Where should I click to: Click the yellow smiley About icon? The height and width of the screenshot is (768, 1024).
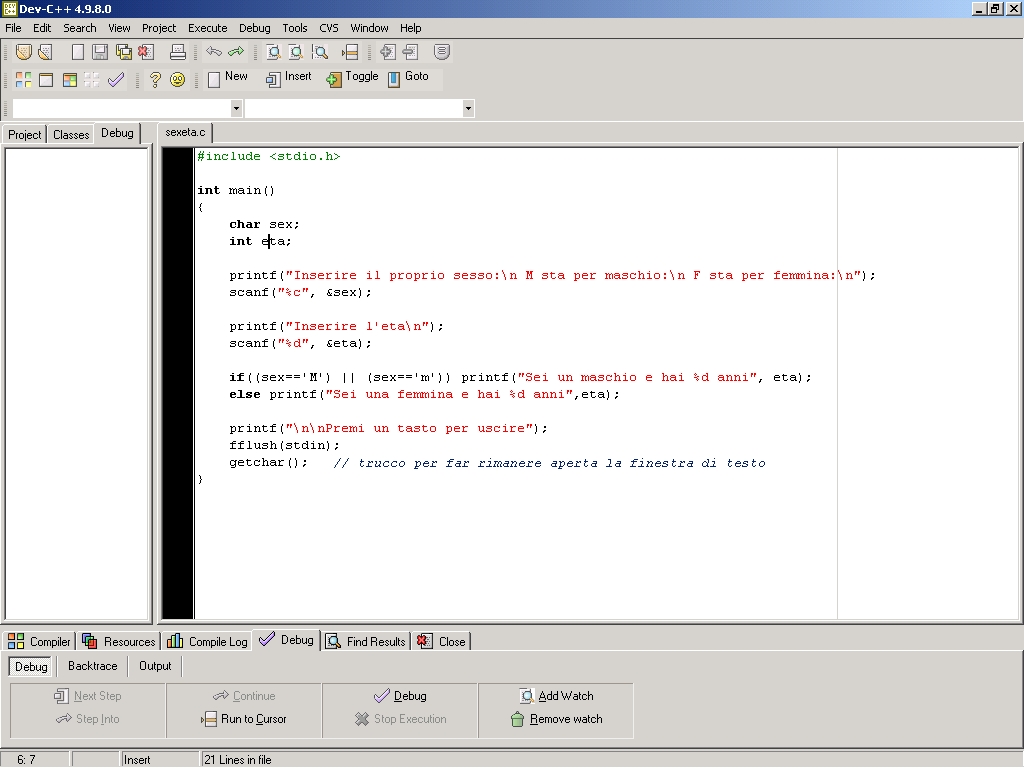click(177, 80)
